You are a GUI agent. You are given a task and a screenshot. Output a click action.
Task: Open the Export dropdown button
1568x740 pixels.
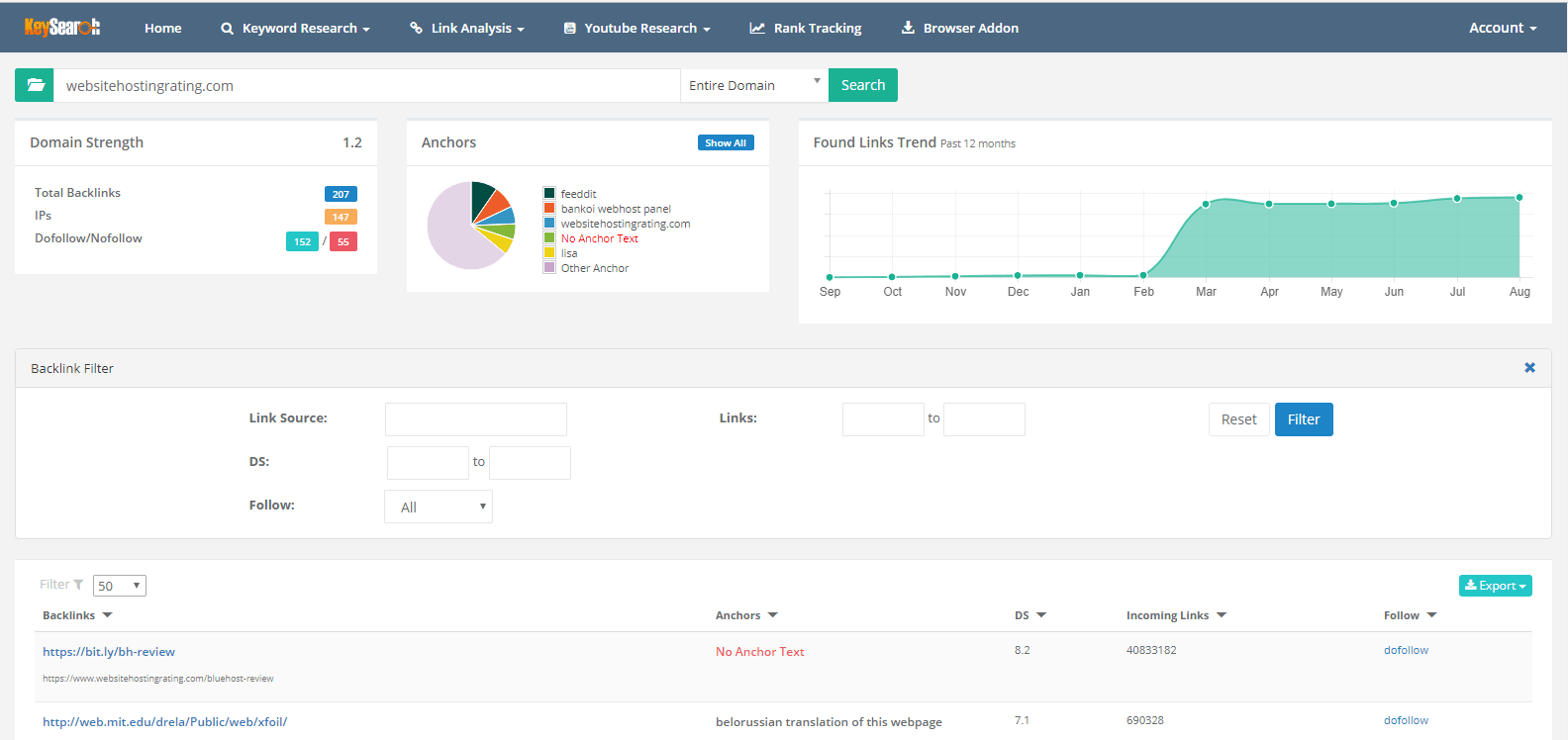point(1495,586)
